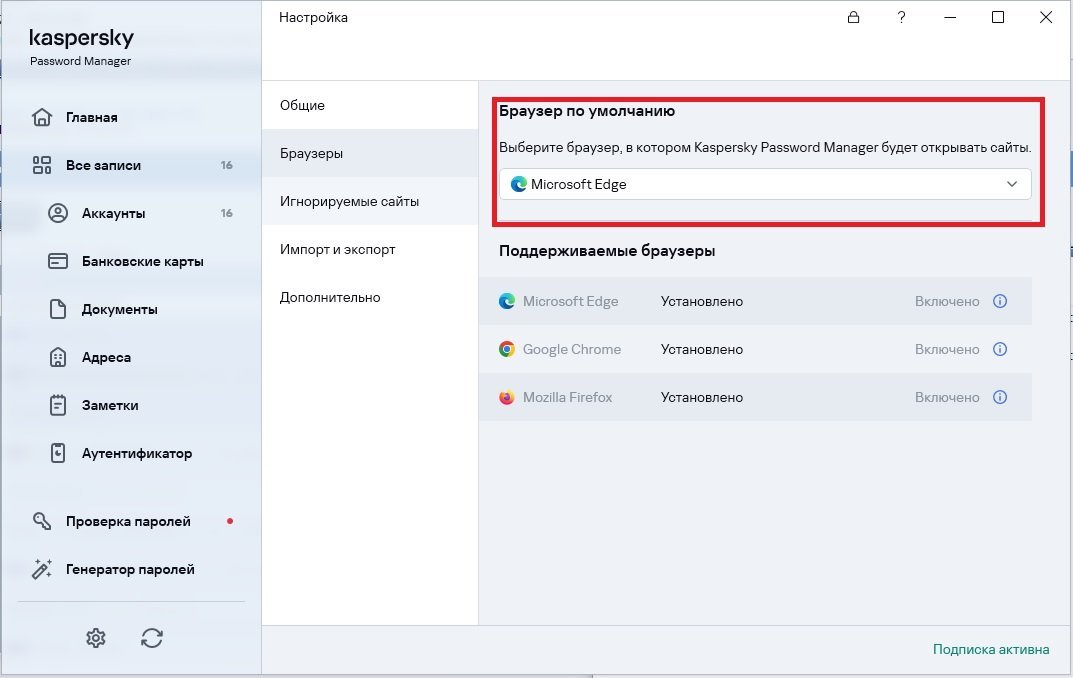Click the Google Chrome browser name
1073x678 pixels.
pyautogui.click(x=572, y=349)
